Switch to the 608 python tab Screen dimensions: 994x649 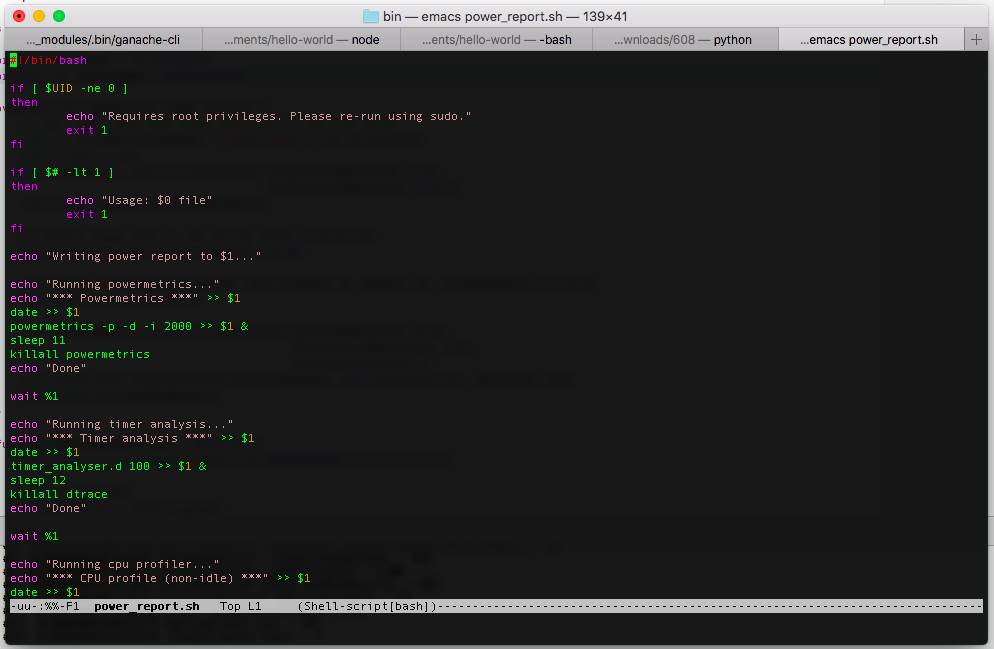coord(683,40)
